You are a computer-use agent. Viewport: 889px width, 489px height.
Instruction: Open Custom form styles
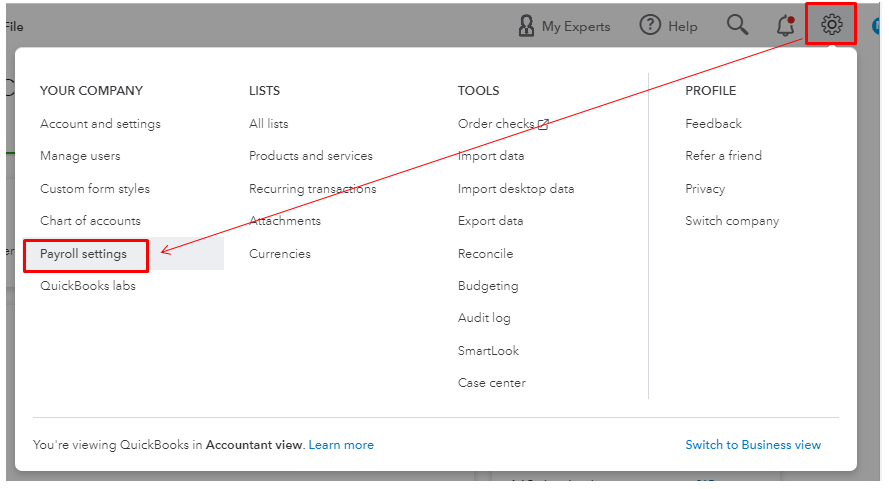[95, 189]
